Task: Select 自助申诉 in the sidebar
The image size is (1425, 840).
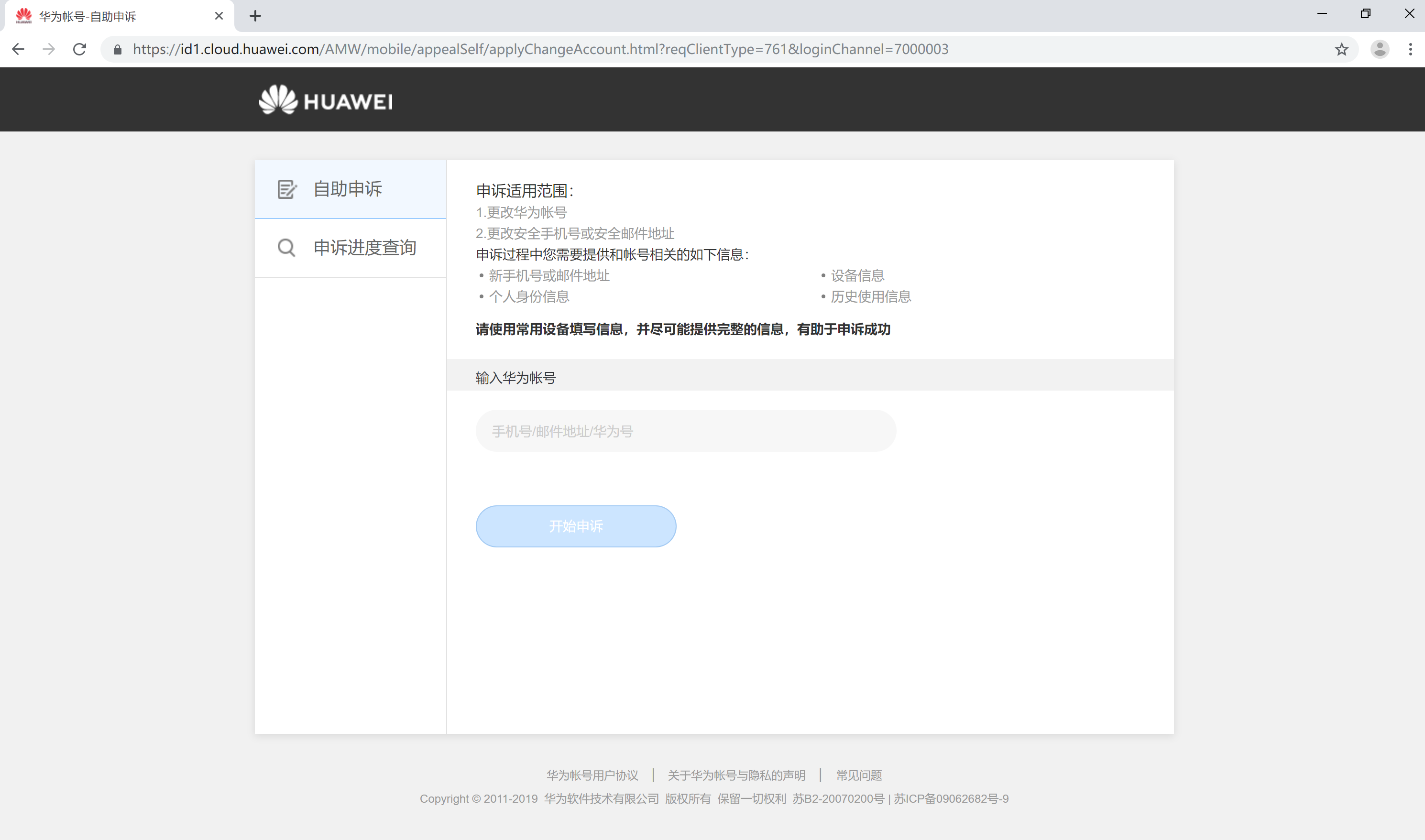Action: [x=348, y=189]
